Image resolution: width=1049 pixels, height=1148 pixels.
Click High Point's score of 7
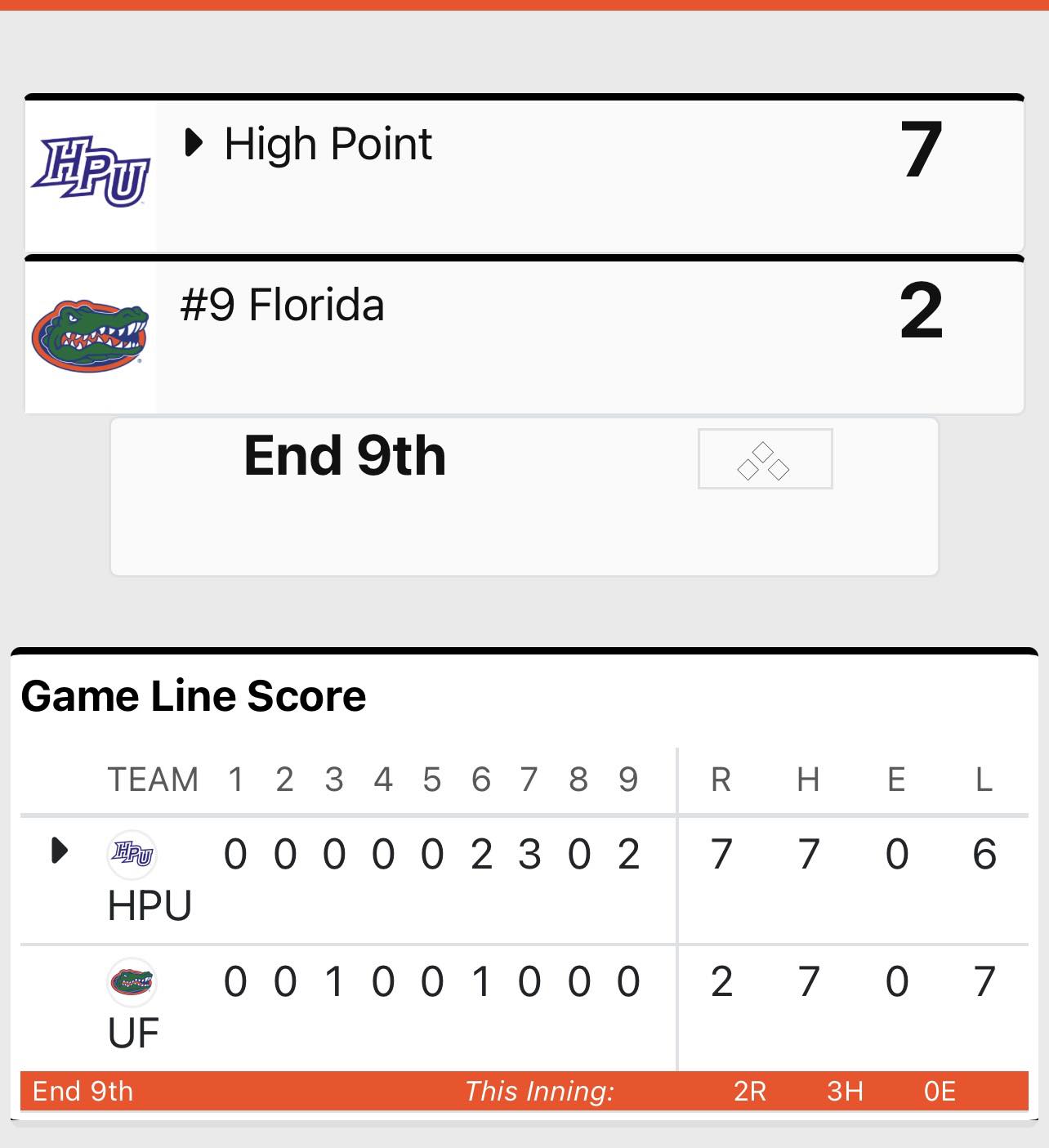click(922, 149)
